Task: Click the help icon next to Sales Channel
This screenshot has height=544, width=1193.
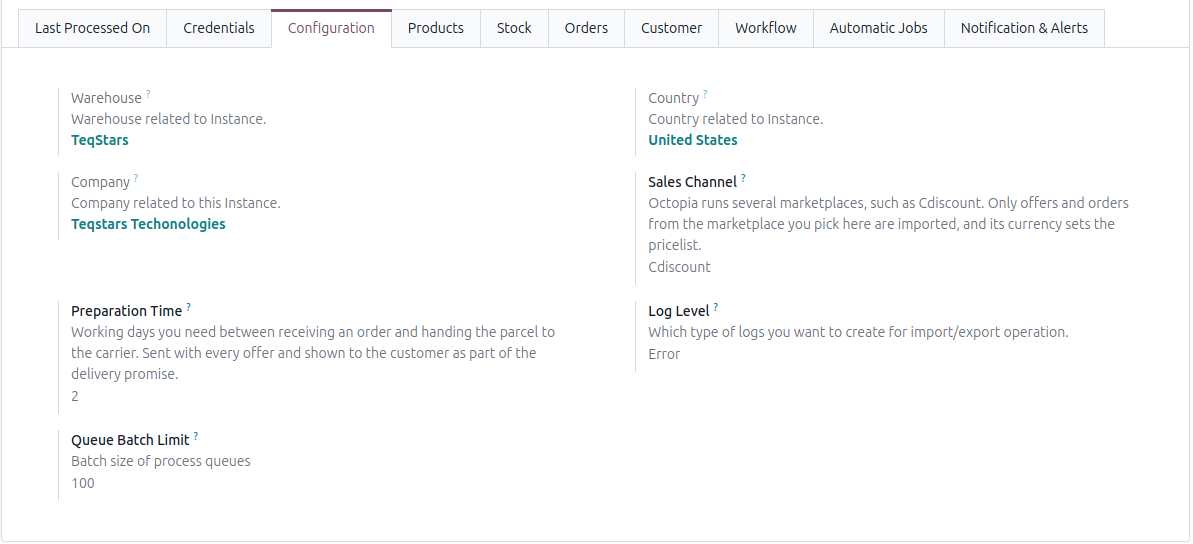Action: 743,177
